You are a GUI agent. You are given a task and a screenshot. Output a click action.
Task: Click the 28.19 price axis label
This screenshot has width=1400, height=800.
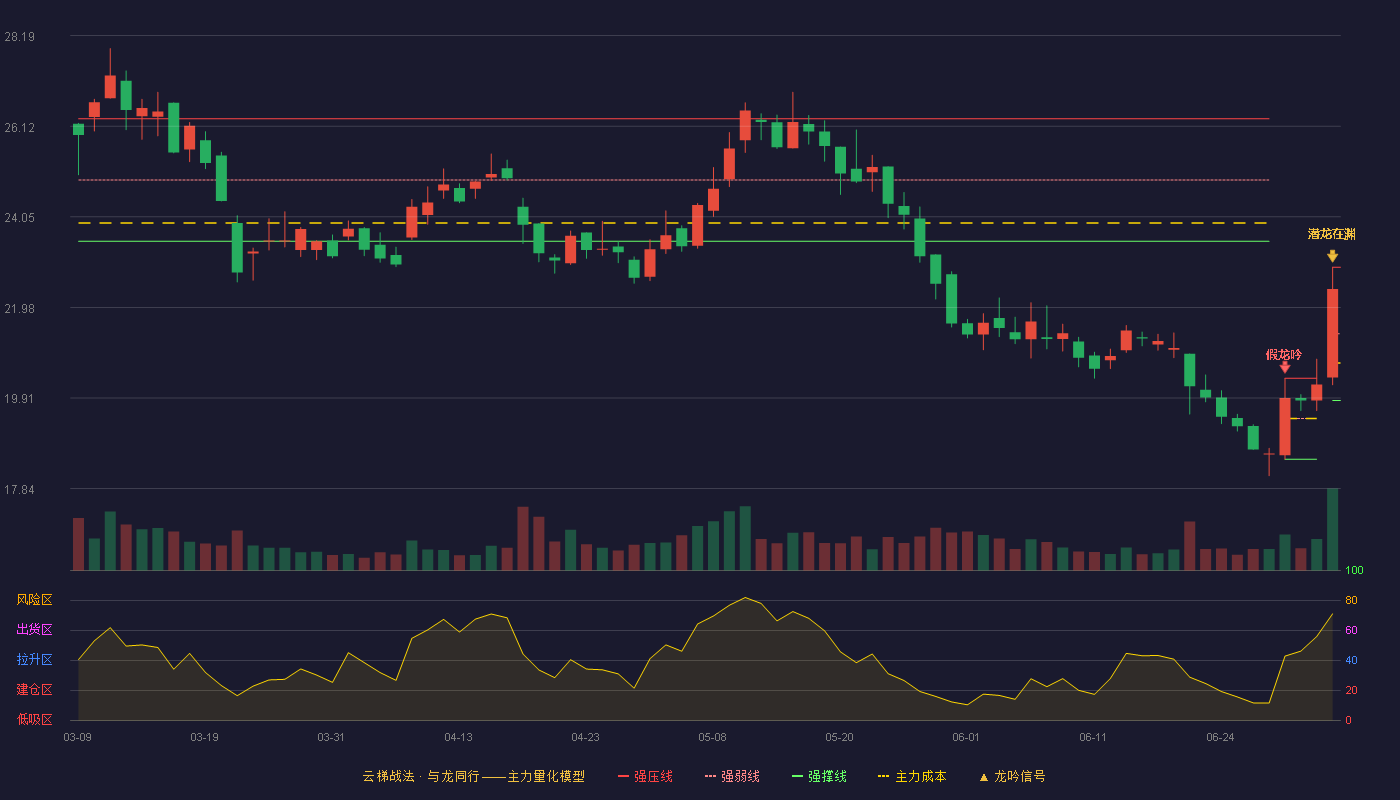pyautogui.click(x=19, y=37)
